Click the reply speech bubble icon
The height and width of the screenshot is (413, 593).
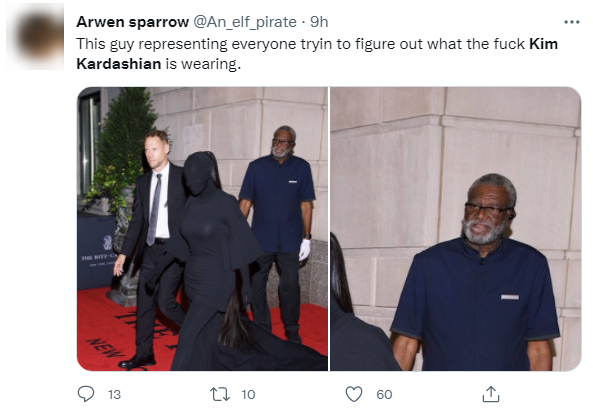(86, 394)
